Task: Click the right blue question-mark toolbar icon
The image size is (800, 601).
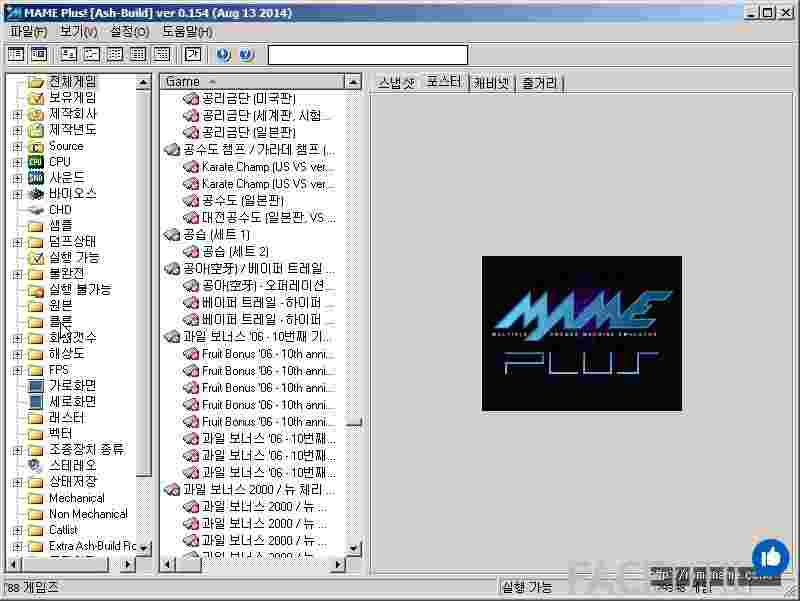Action: [247, 55]
